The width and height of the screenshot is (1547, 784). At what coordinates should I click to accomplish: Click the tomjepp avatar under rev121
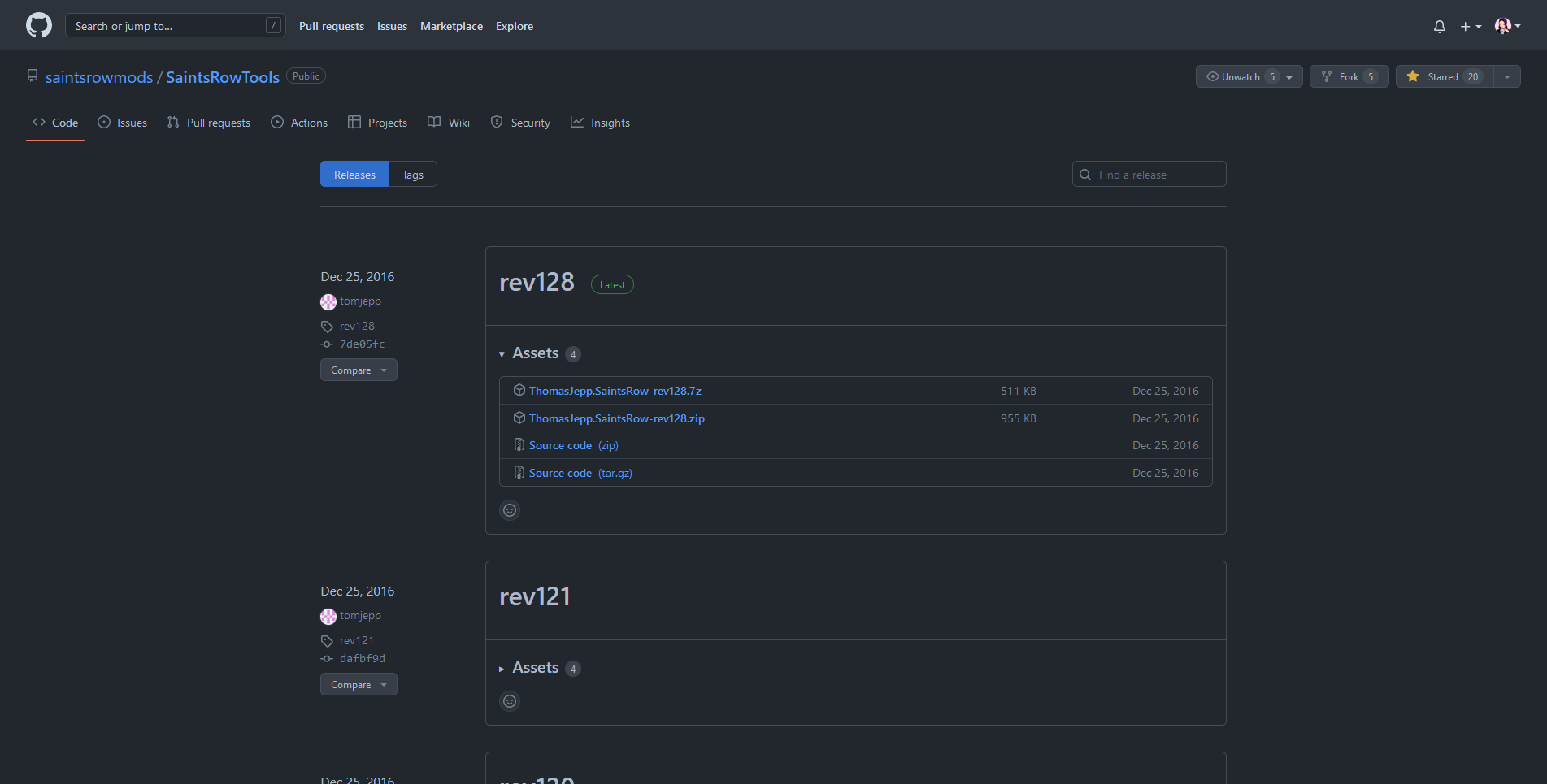[x=328, y=616]
